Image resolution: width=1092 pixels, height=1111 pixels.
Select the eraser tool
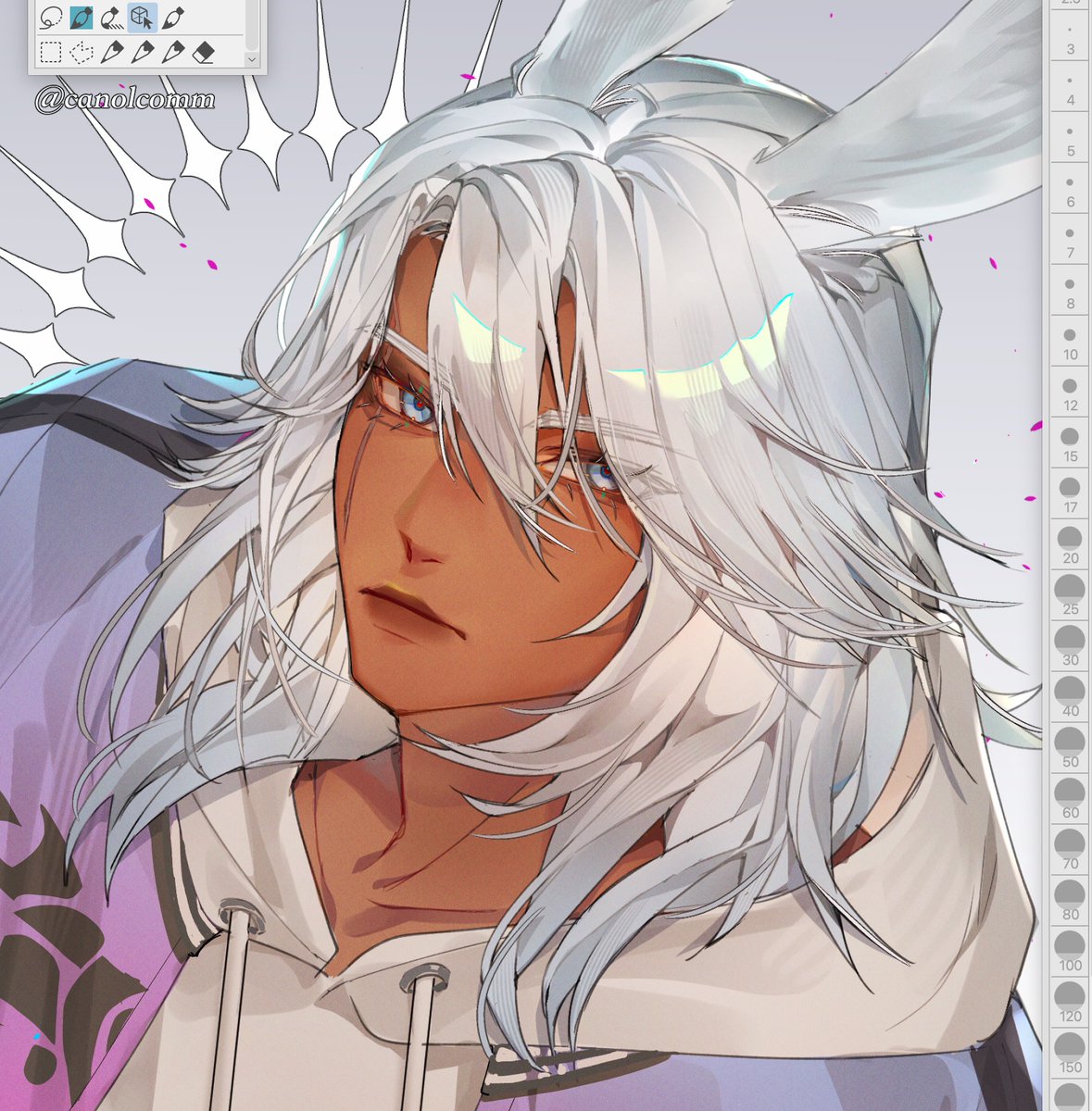[x=203, y=52]
